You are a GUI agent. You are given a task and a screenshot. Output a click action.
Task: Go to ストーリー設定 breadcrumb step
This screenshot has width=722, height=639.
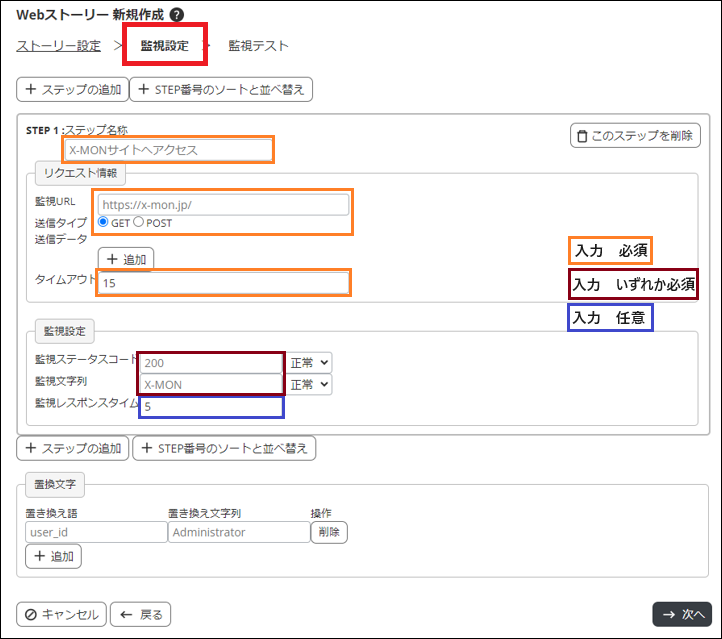point(59,45)
